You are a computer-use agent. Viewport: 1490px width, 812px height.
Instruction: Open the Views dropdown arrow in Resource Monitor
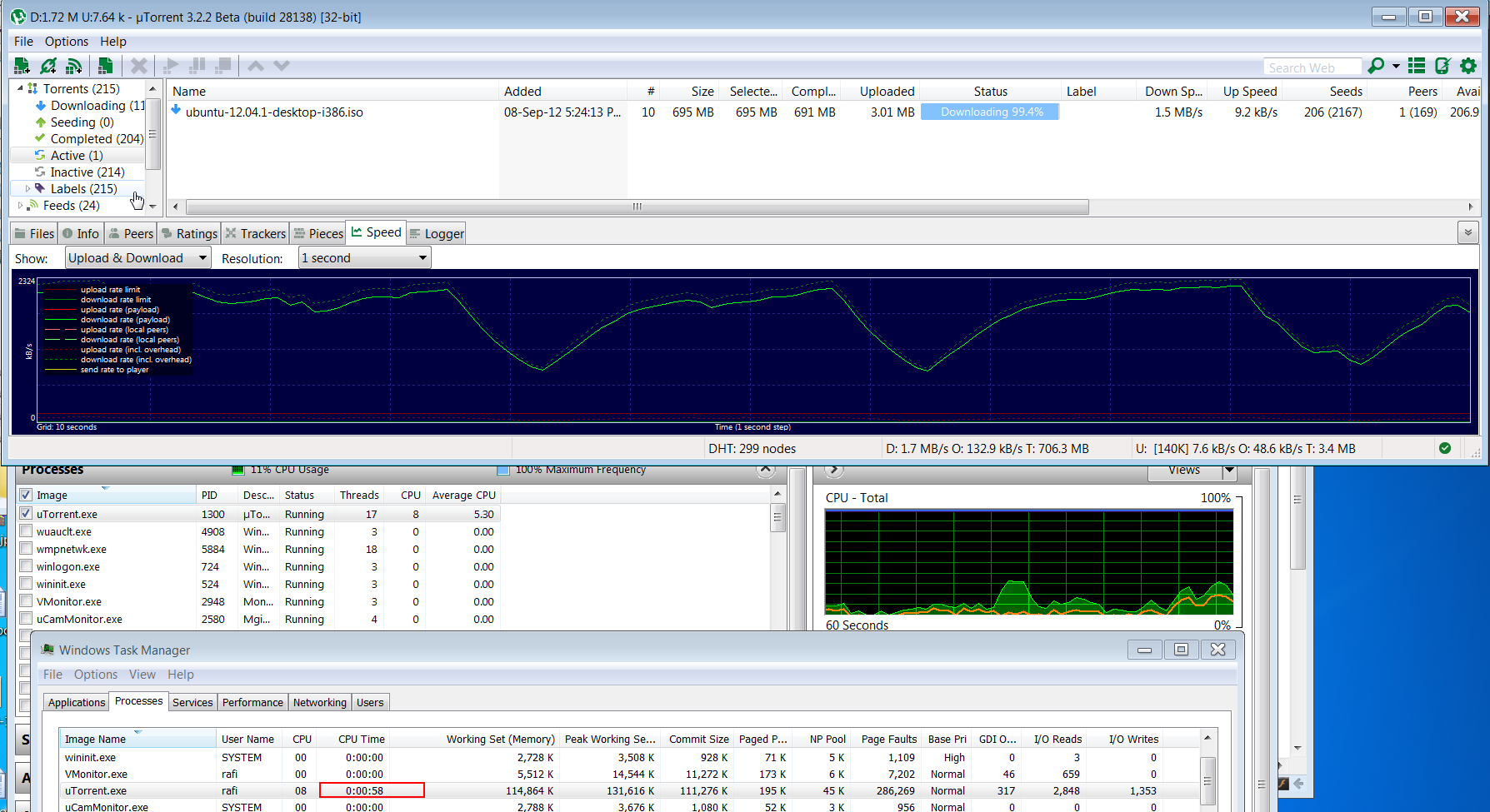pyautogui.click(x=1228, y=471)
